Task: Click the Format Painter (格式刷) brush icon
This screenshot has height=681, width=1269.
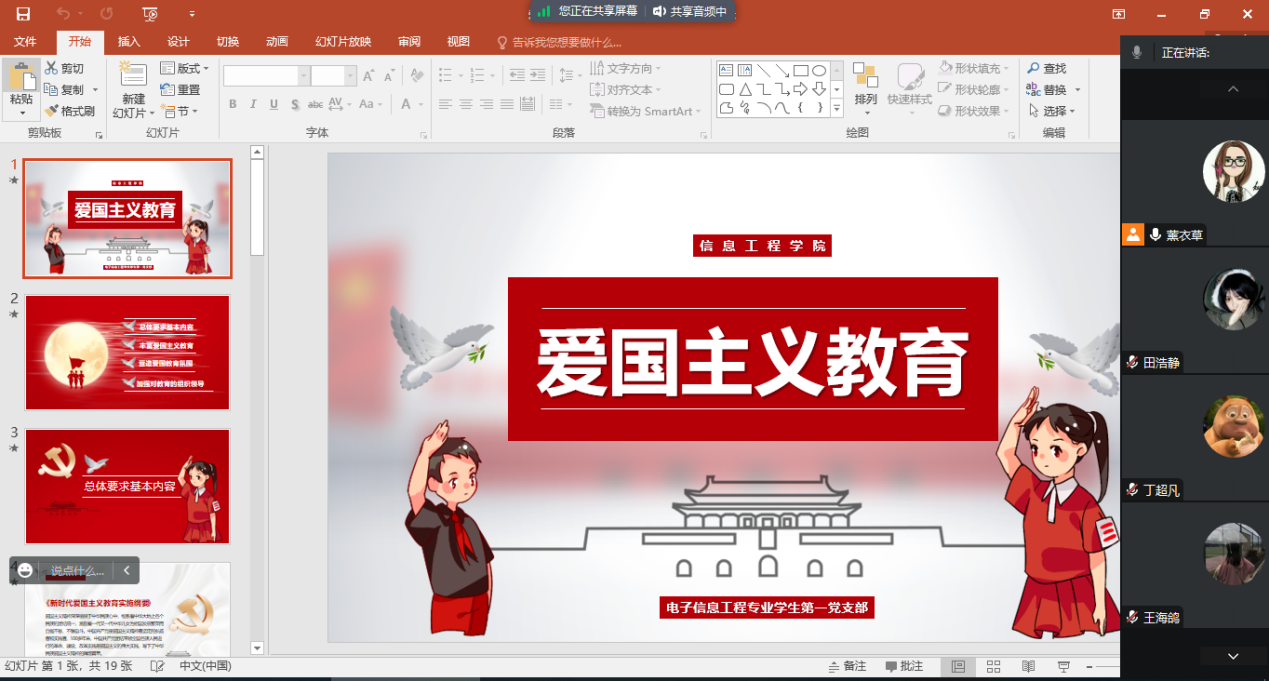Action: click(x=52, y=111)
